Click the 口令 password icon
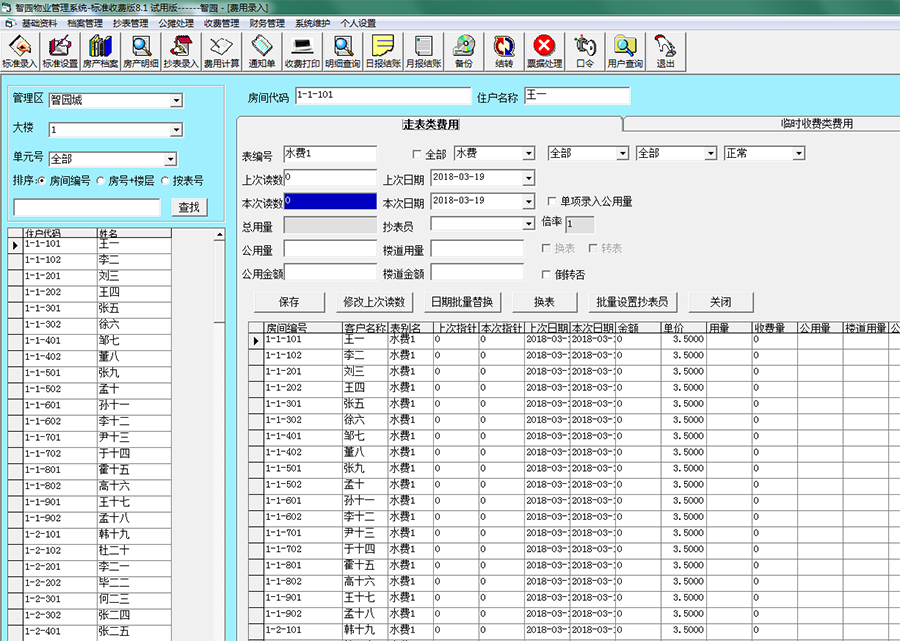 (585, 51)
